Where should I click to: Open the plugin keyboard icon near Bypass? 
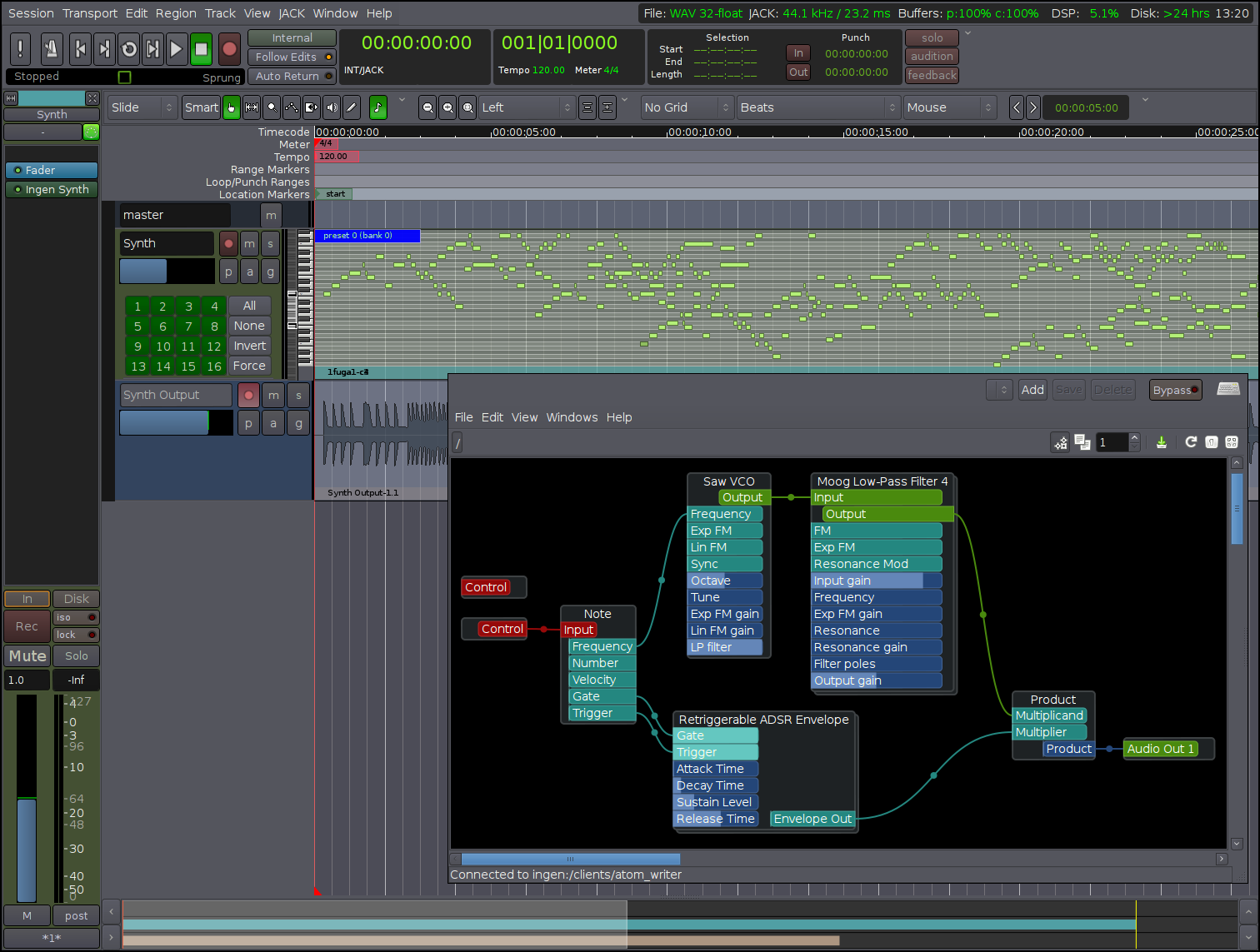point(1228,389)
